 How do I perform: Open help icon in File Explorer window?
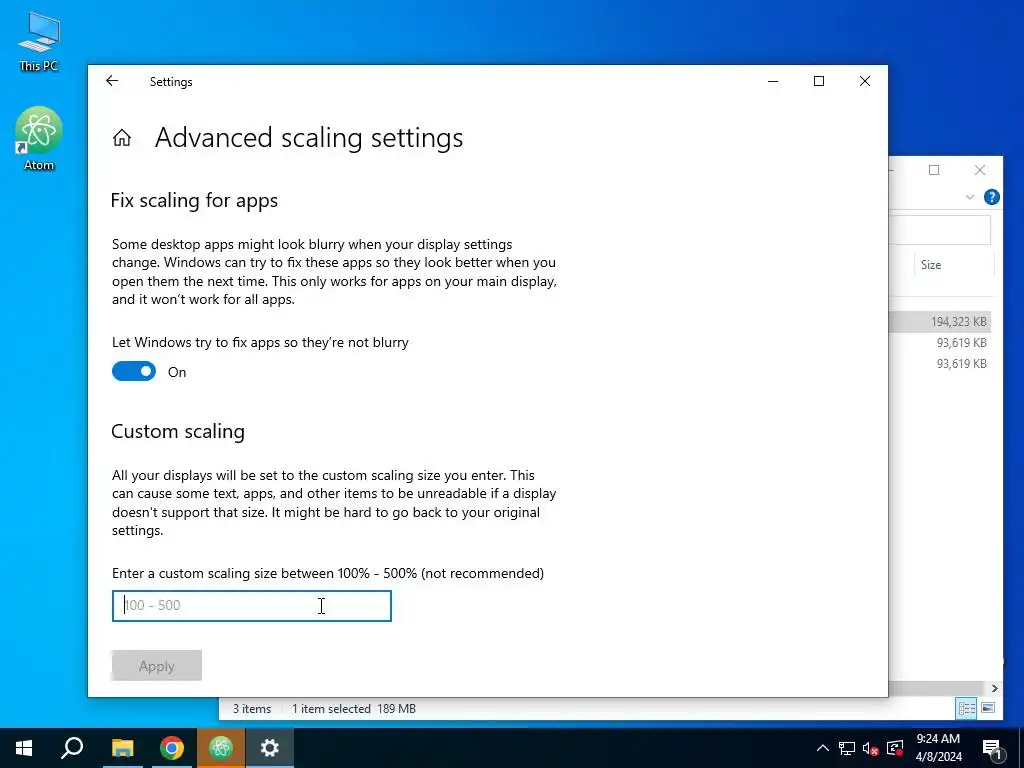coord(991,197)
